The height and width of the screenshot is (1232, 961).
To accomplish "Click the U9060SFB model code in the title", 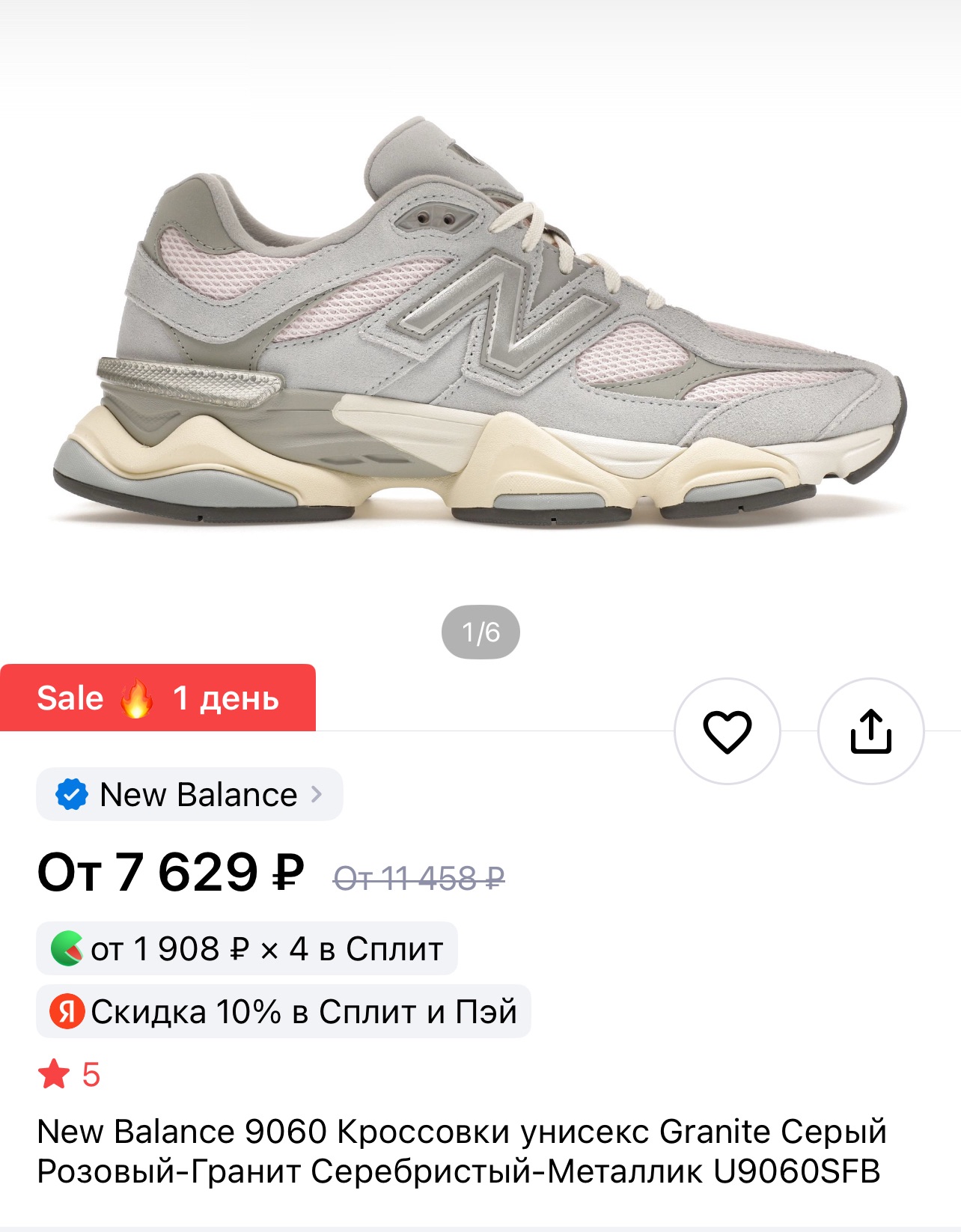I will [796, 1171].
